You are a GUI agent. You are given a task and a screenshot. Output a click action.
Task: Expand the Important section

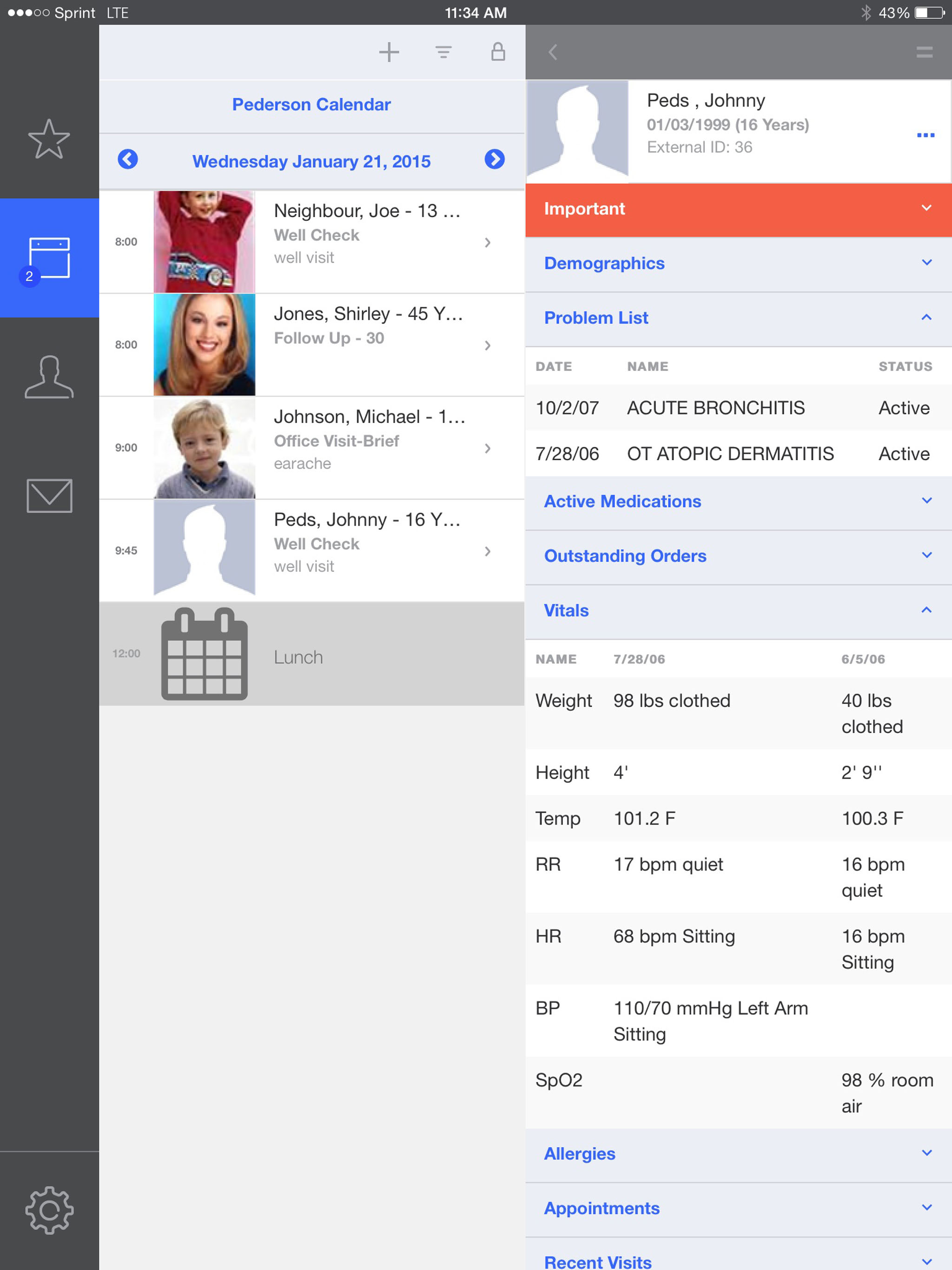click(738, 209)
